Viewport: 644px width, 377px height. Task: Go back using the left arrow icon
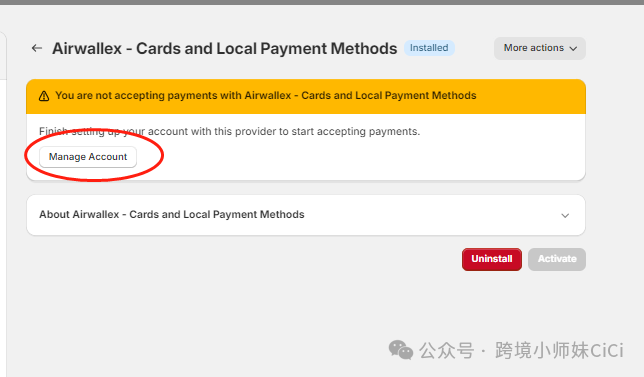37,48
